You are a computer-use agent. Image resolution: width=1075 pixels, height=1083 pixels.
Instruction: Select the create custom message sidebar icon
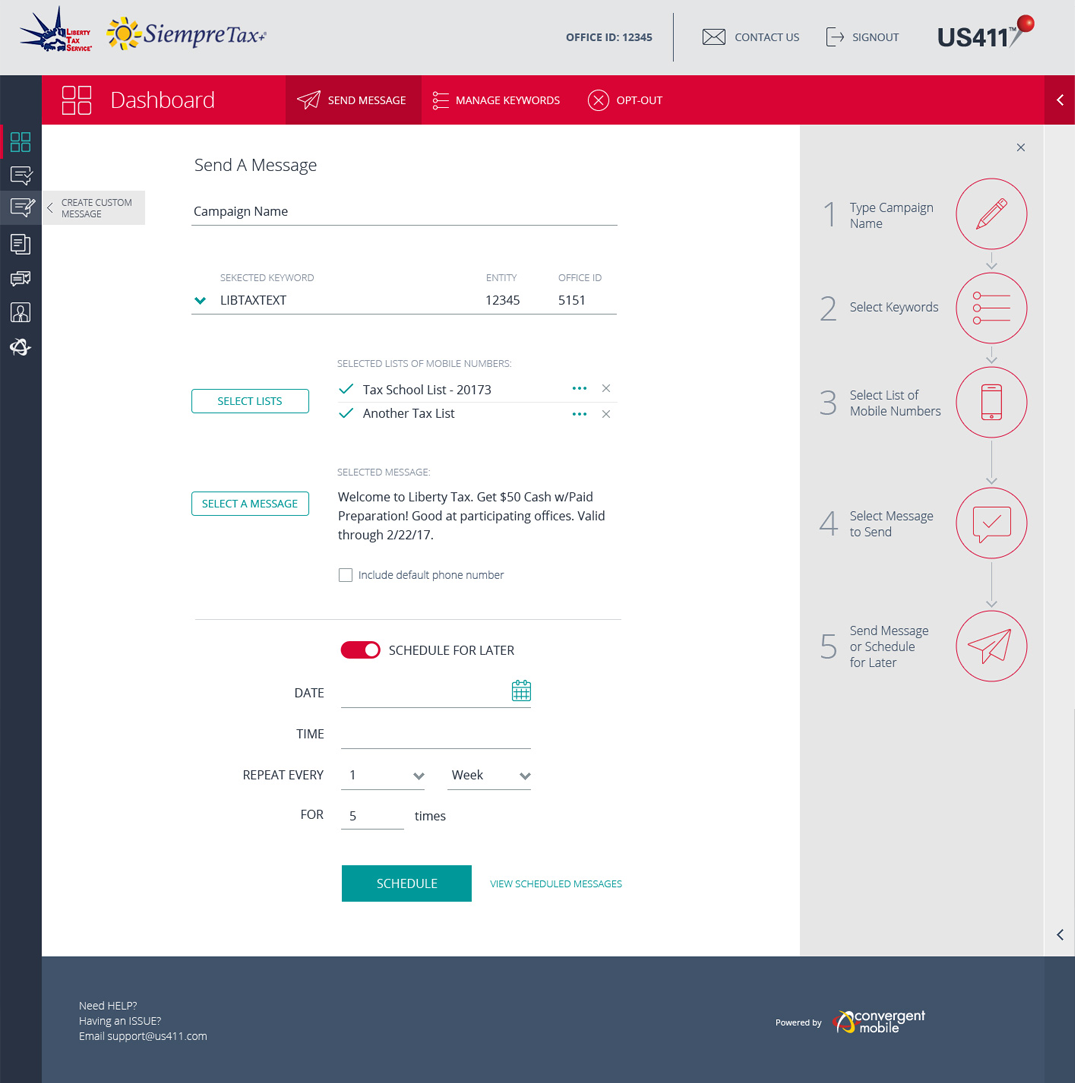(x=21, y=207)
